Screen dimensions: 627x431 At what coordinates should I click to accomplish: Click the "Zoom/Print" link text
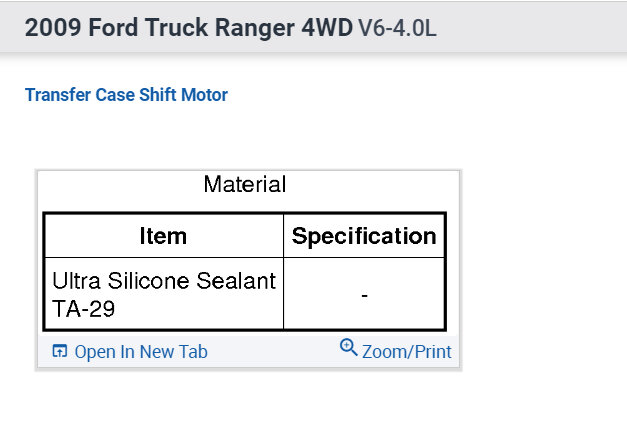pyautogui.click(x=407, y=352)
